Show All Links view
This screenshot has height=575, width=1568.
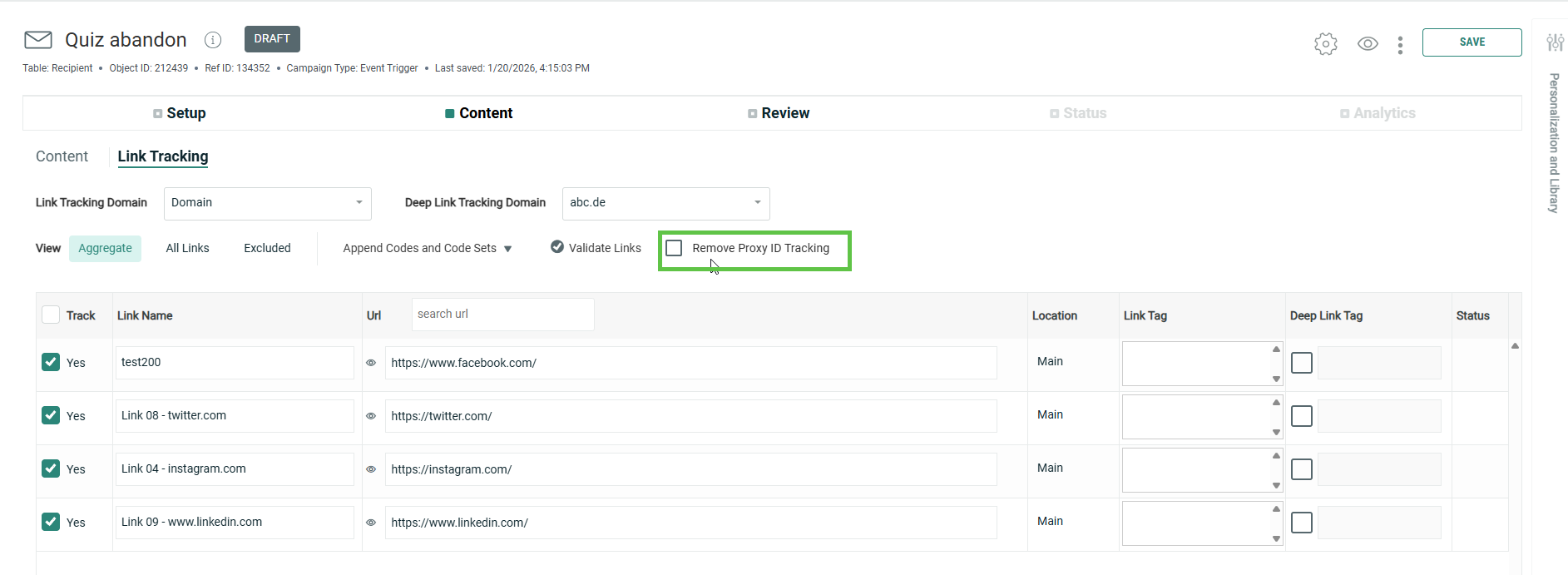click(187, 248)
